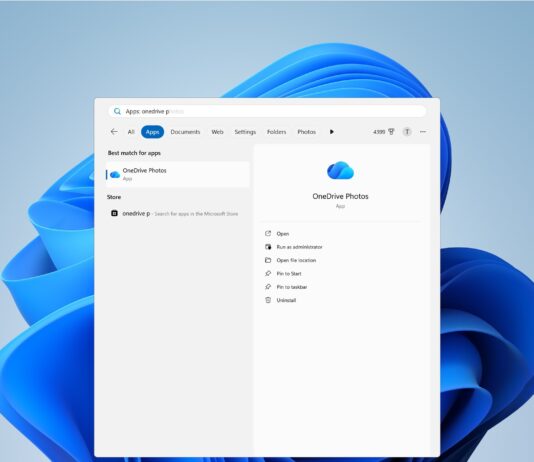Screen dimensions: 534x462
Task: Click the search box text field
Action: coord(267,111)
